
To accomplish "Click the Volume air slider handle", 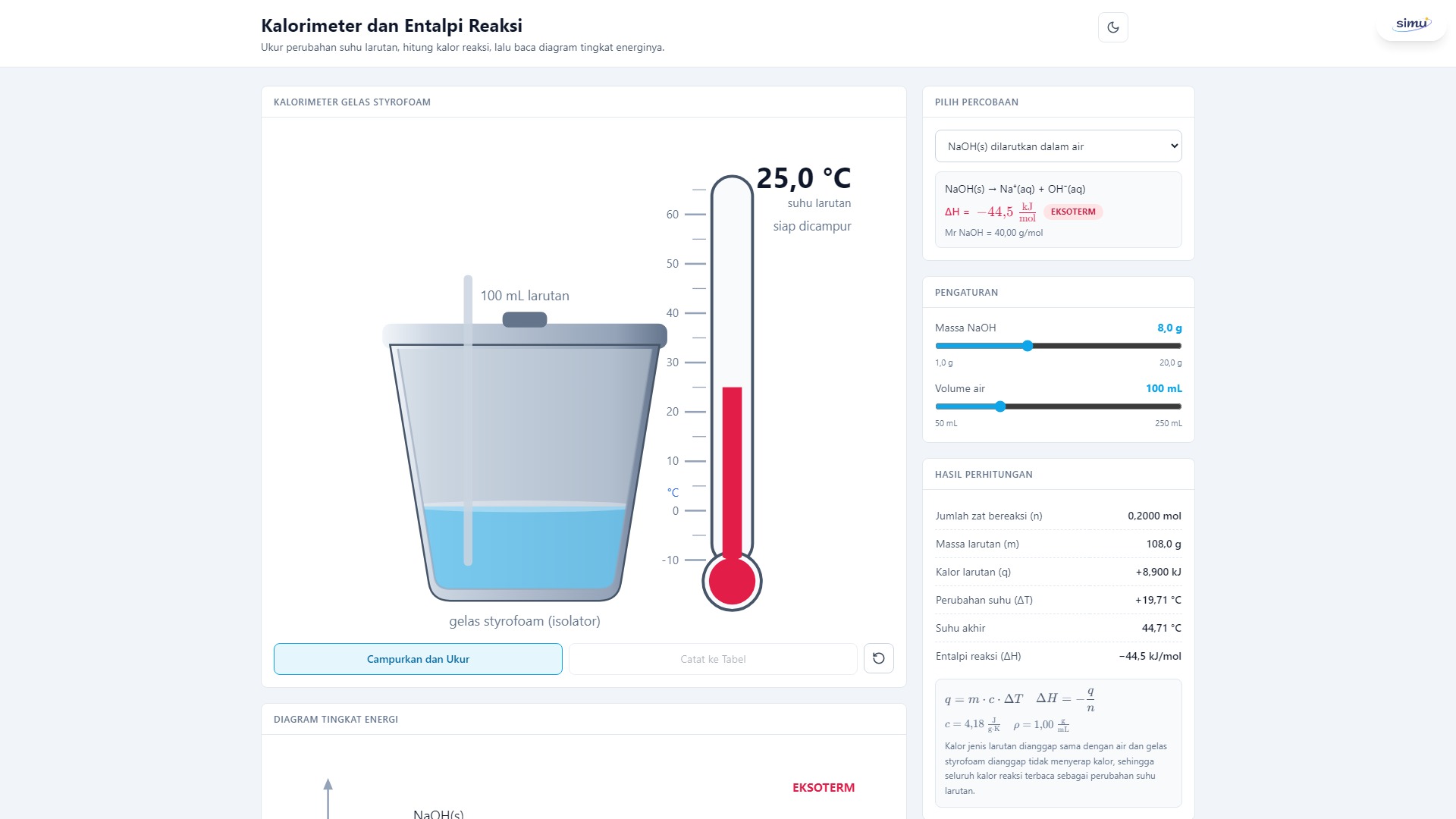I will 1000,406.
